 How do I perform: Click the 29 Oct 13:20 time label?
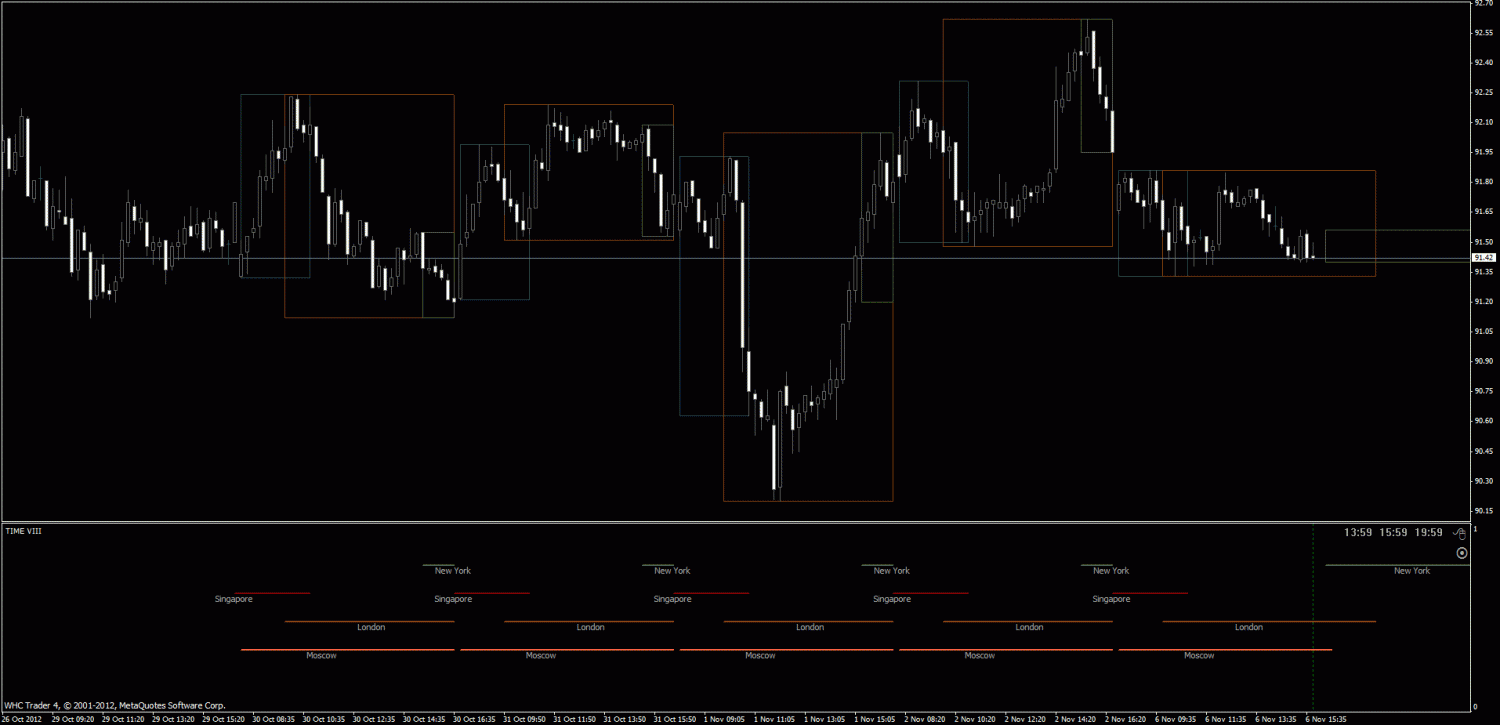(x=173, y=719)
